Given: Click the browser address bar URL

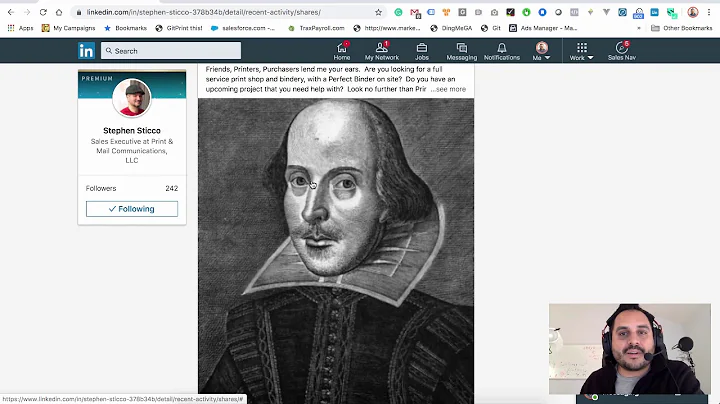Looking at the screenshot, I should point(204,12).
